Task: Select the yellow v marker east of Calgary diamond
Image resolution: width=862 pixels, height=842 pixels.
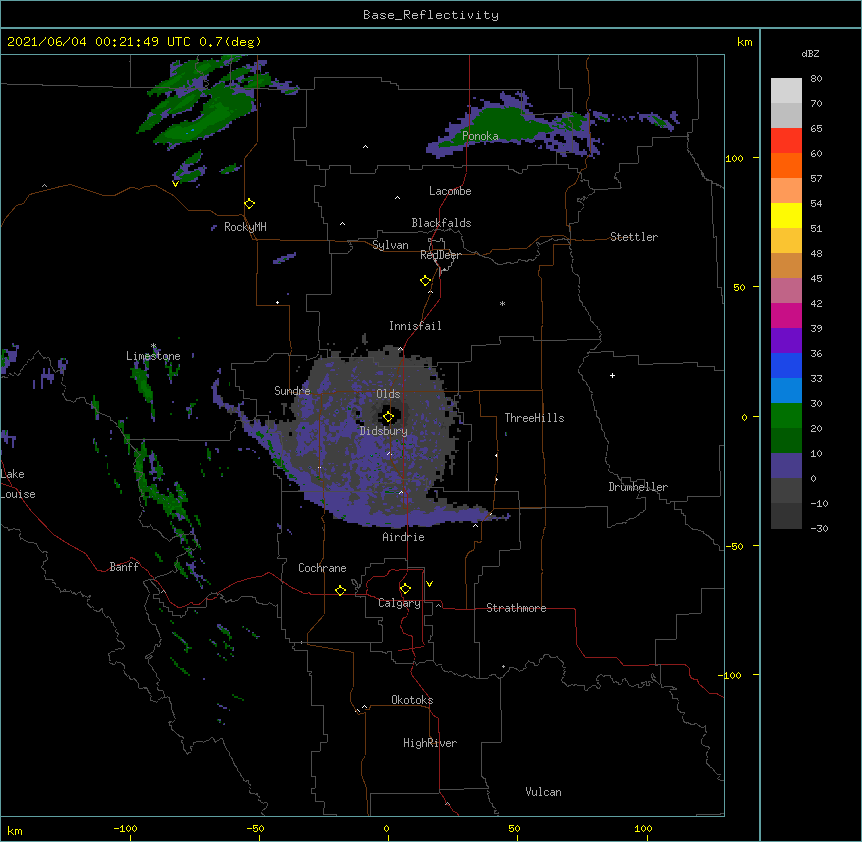Action: pos(429,584)
